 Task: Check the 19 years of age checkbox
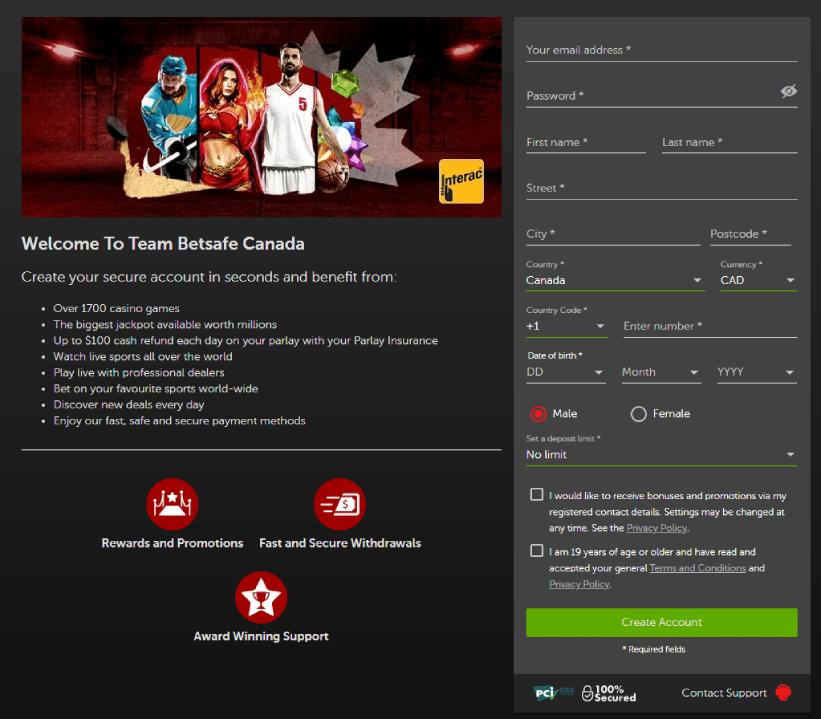tap(537, 550)
